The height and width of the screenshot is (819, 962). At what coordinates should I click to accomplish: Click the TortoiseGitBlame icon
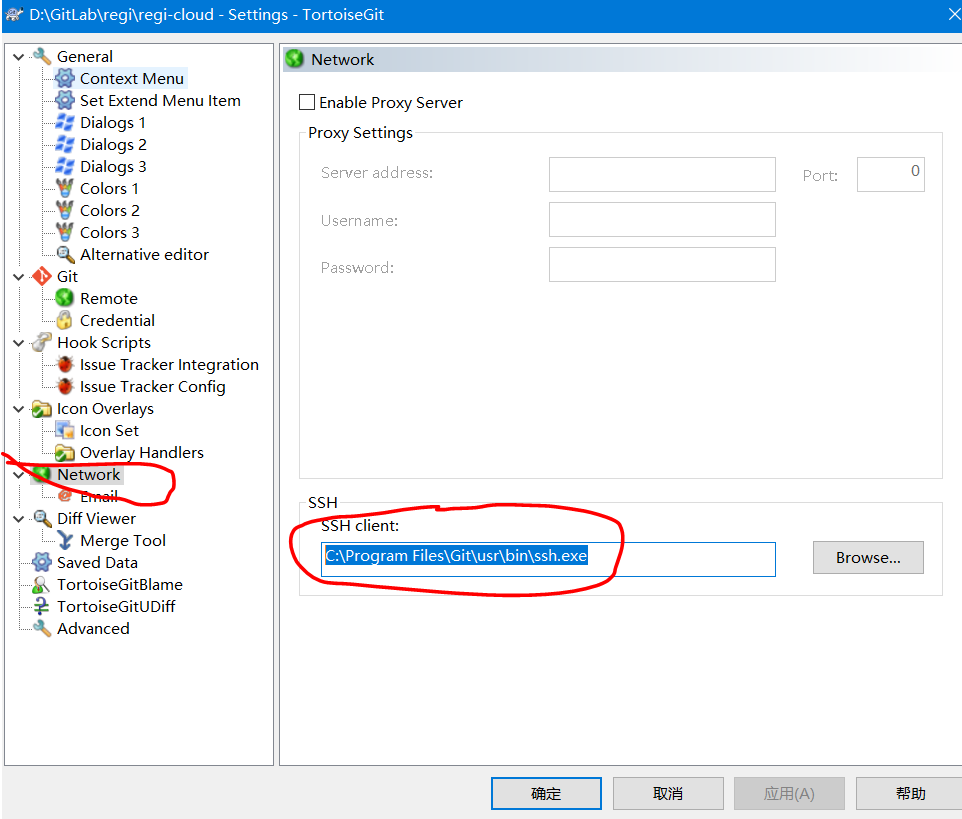pos(41,585)
